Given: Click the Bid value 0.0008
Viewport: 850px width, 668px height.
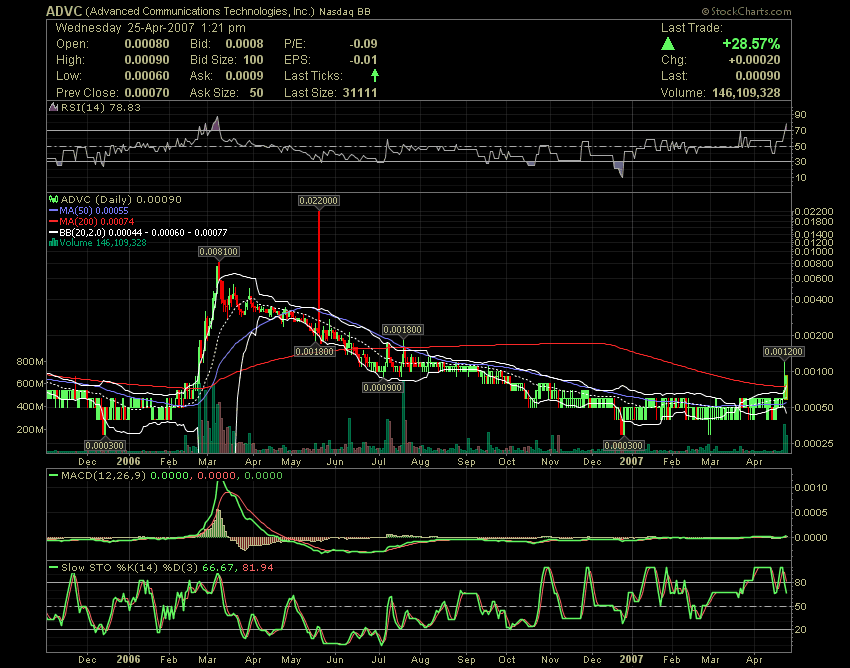Looking at the screenshot, I should click(244, 44).
